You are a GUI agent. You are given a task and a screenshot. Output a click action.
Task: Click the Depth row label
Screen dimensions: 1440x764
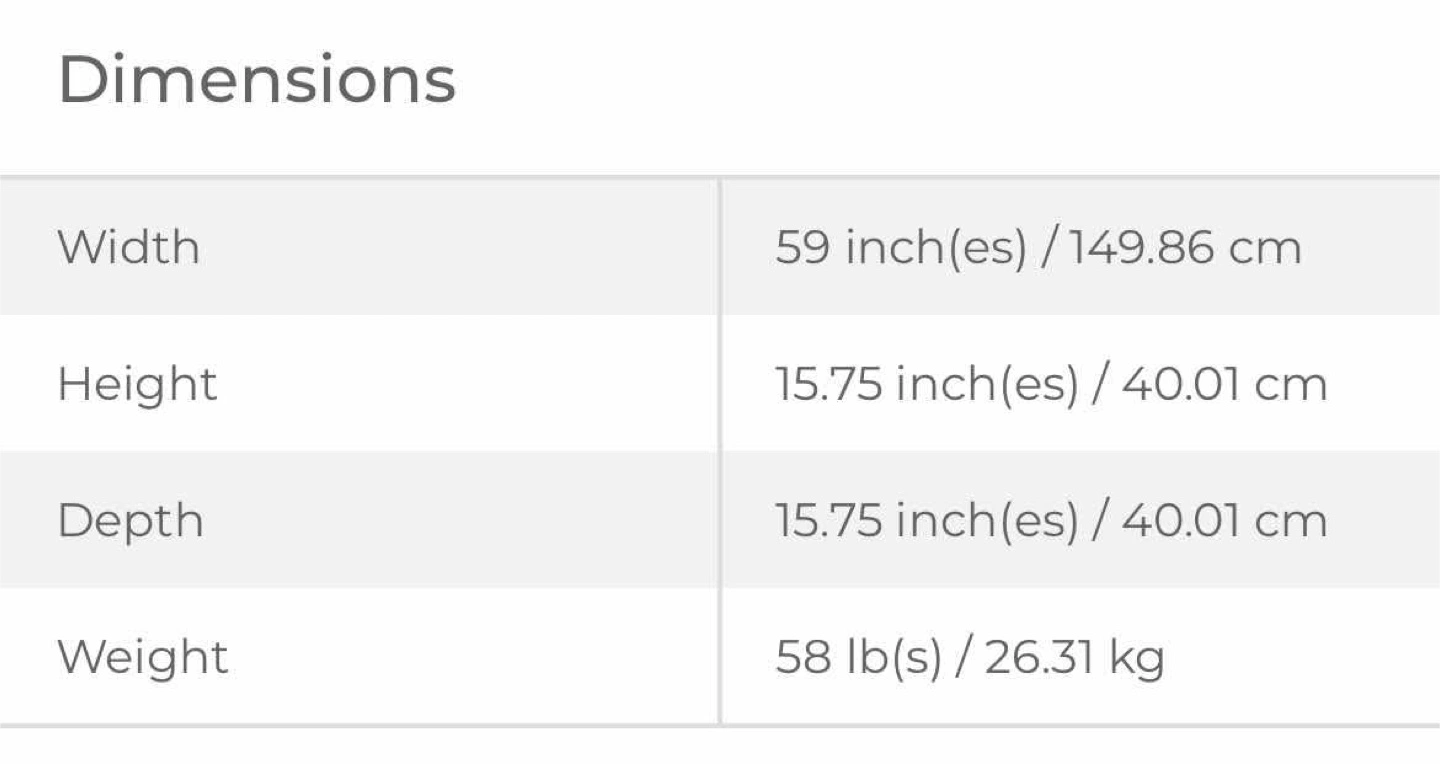(x=130, y=521)
